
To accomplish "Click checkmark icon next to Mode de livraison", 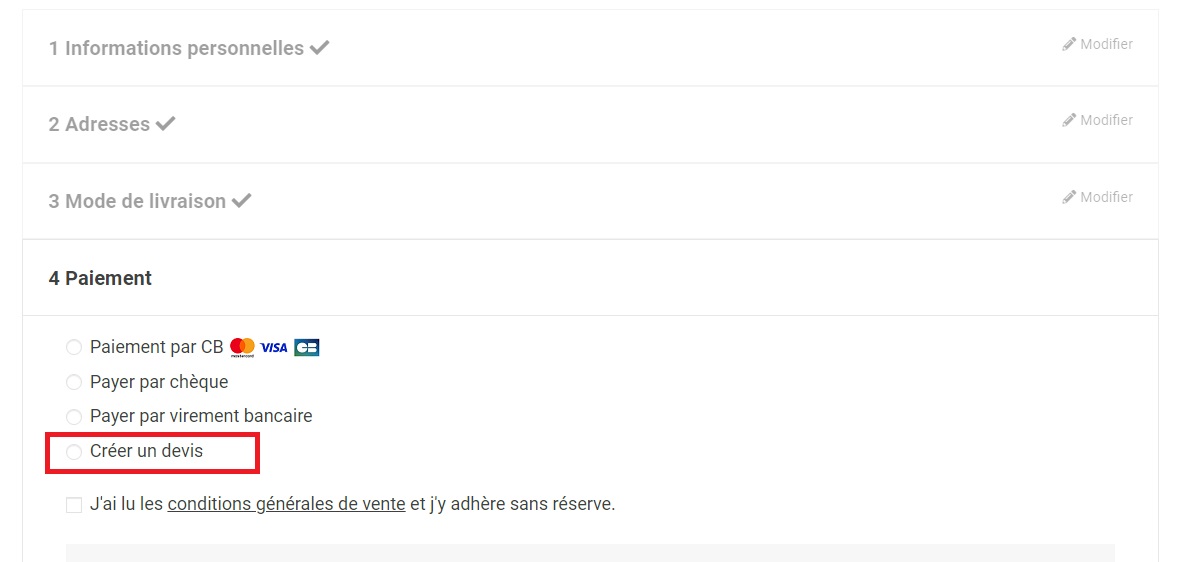I will pos(241,201).
